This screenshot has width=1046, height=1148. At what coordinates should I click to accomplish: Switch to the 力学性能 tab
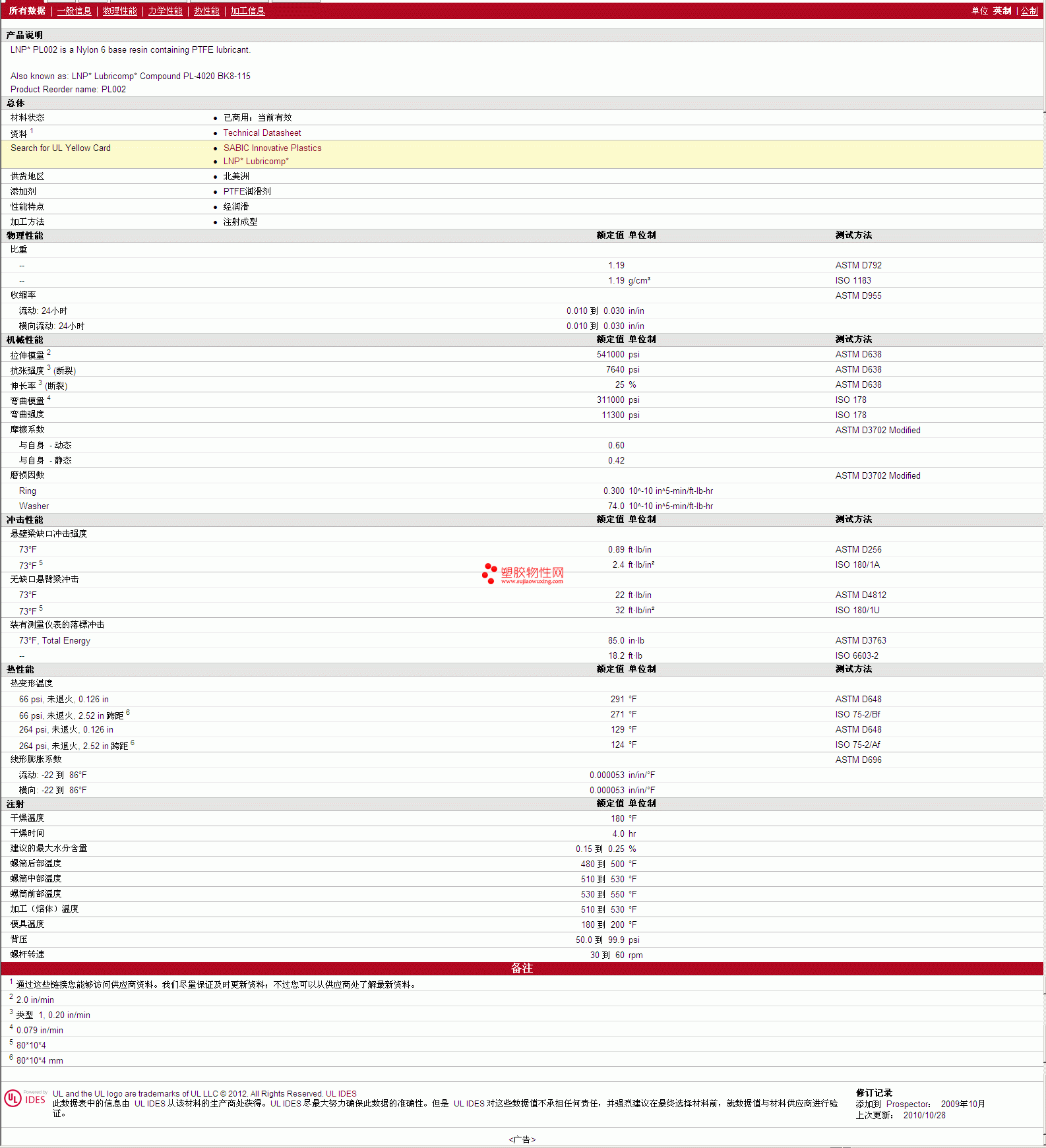point(165,11)
